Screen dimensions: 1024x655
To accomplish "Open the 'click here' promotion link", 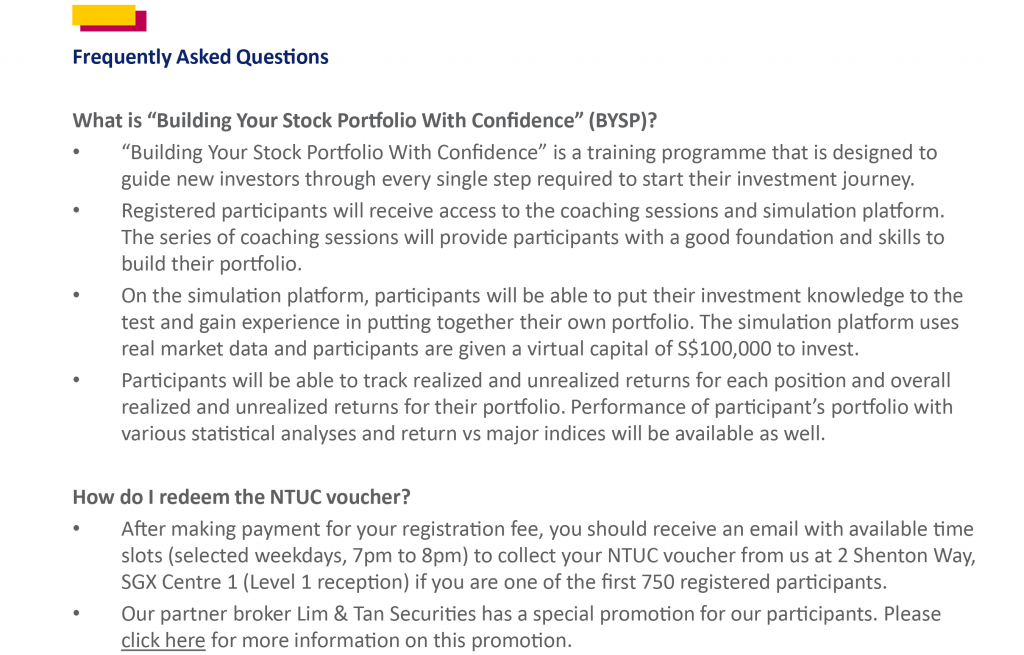I will coord(163,641).
